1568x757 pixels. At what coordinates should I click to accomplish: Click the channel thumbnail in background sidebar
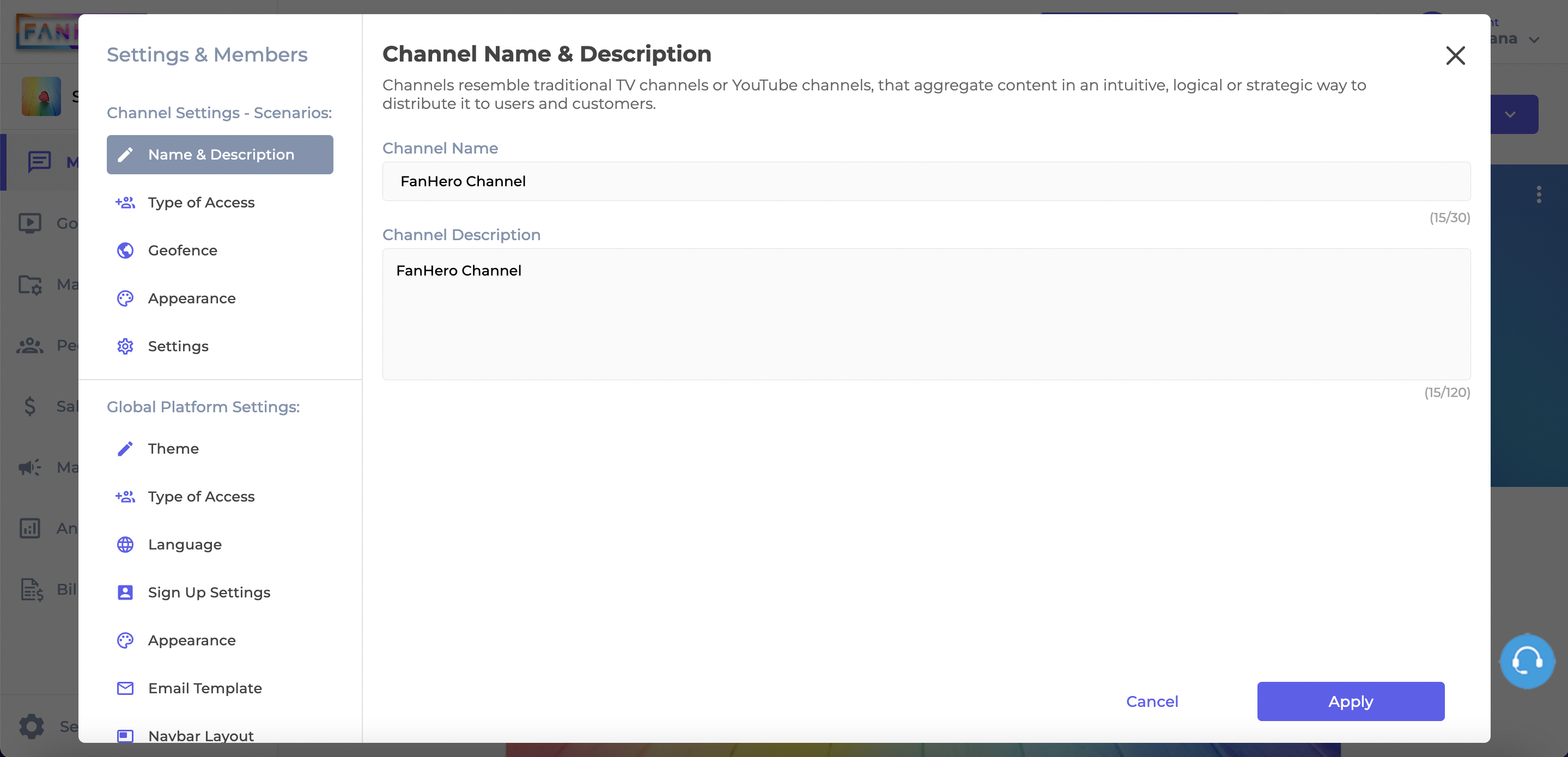(41, 96)
